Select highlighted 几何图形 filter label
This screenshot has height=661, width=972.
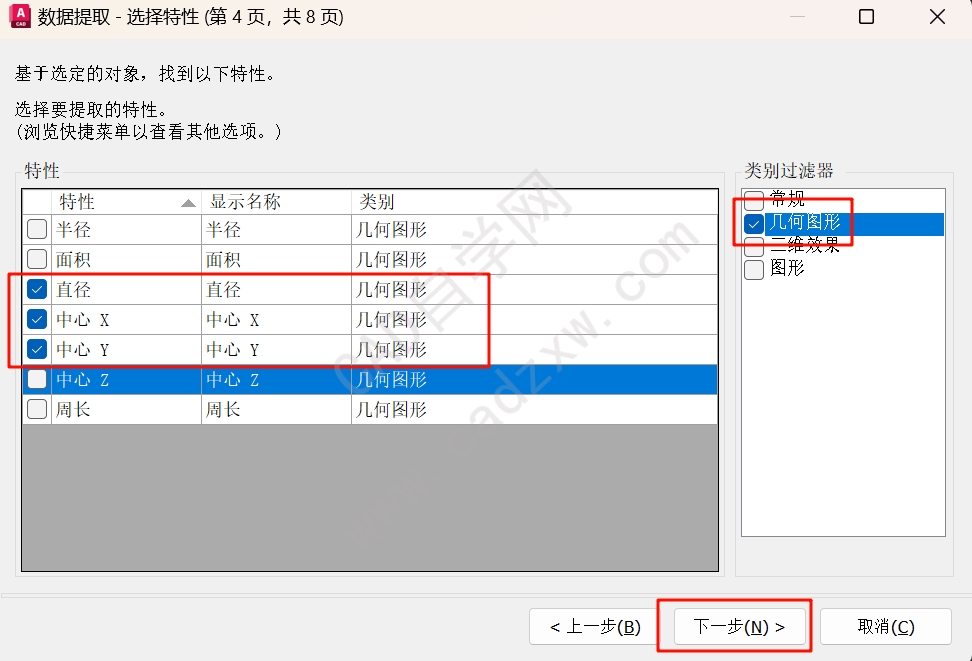[x=805, y=222]
